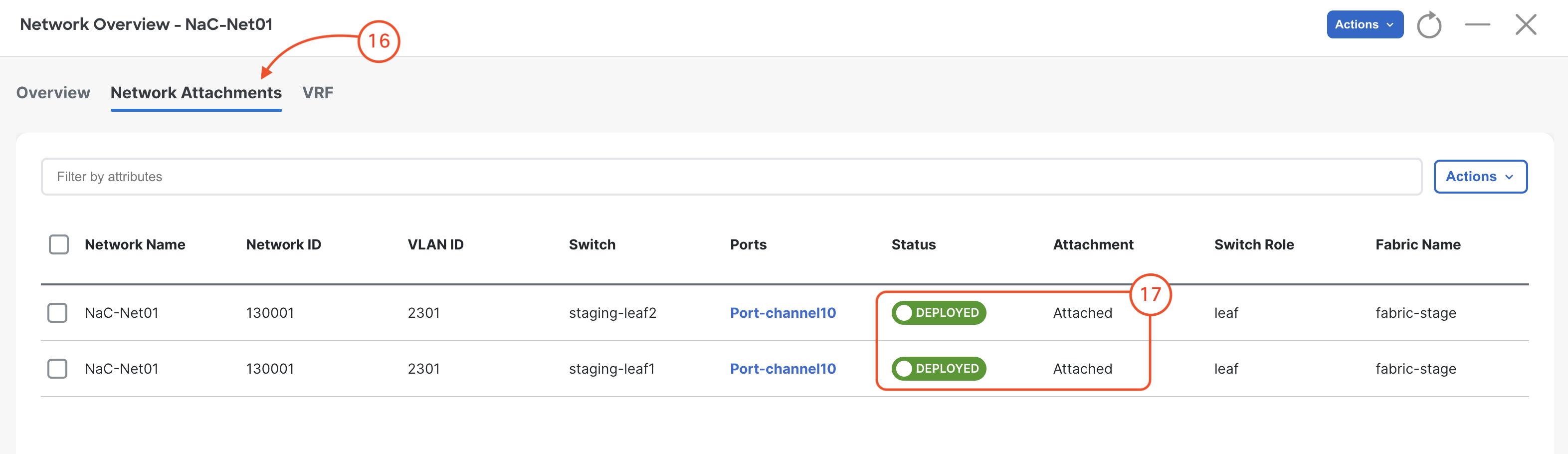Close the Network Overview panel
Viewport: 1568px width, 454px height.
coord(1526,24)
